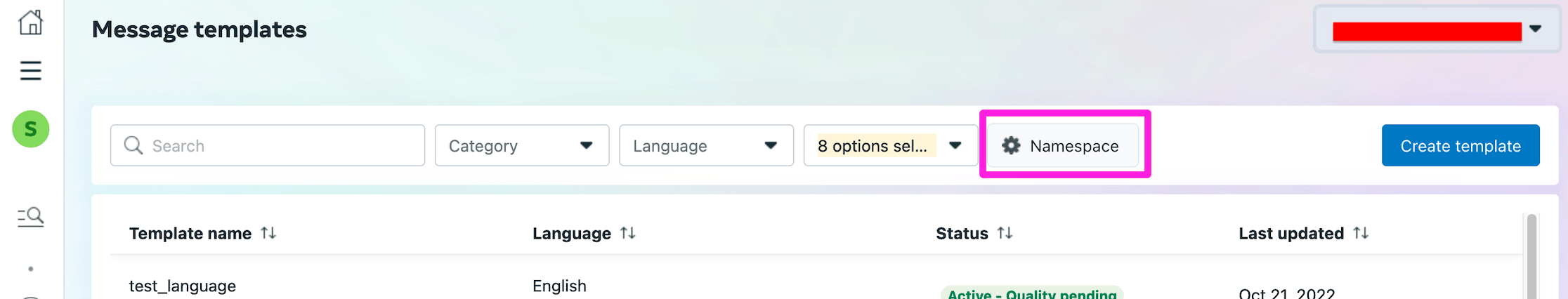This screenshot has width=1568, height=299.
Task: Sort by Language column arrows icon
Action: pyautogui.click(x=628, y=233)
